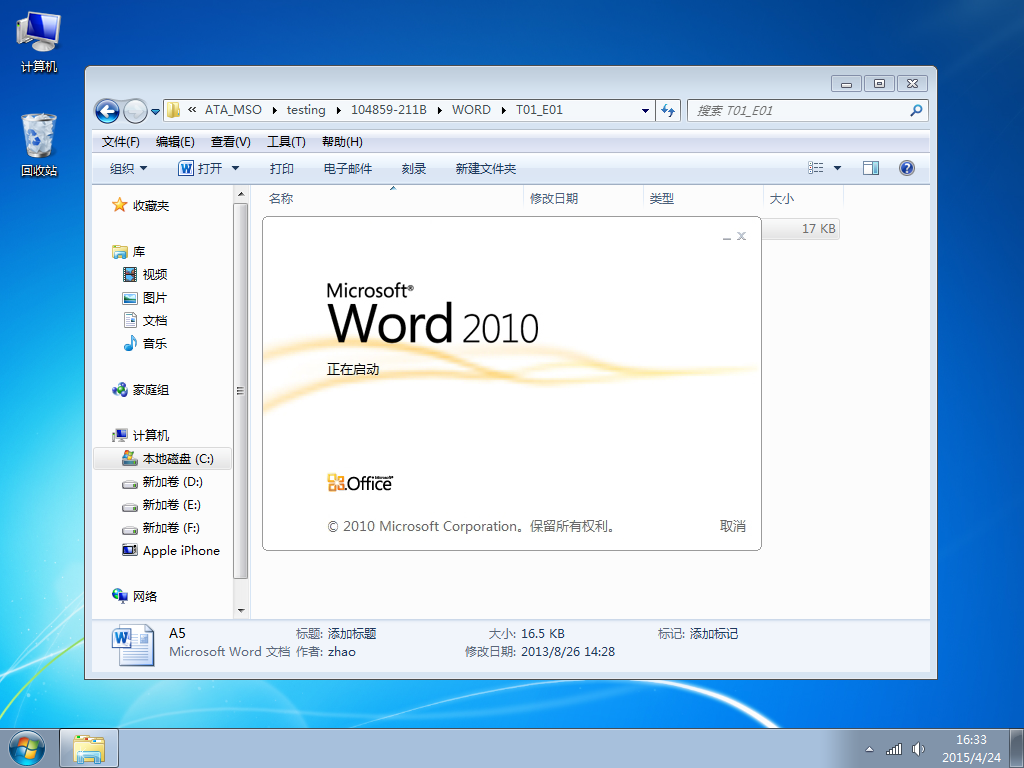
Task: Expand the 组织 toolbar dropdown
Action: pyautogui.click(x=129, y=168)
